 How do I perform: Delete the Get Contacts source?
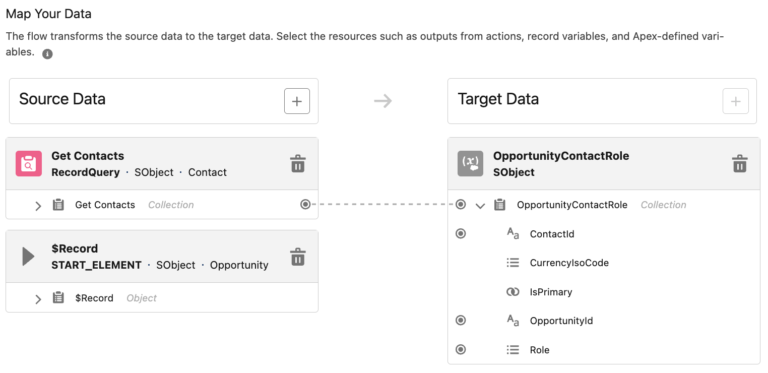pyautogui.click(x=298, y=164)
